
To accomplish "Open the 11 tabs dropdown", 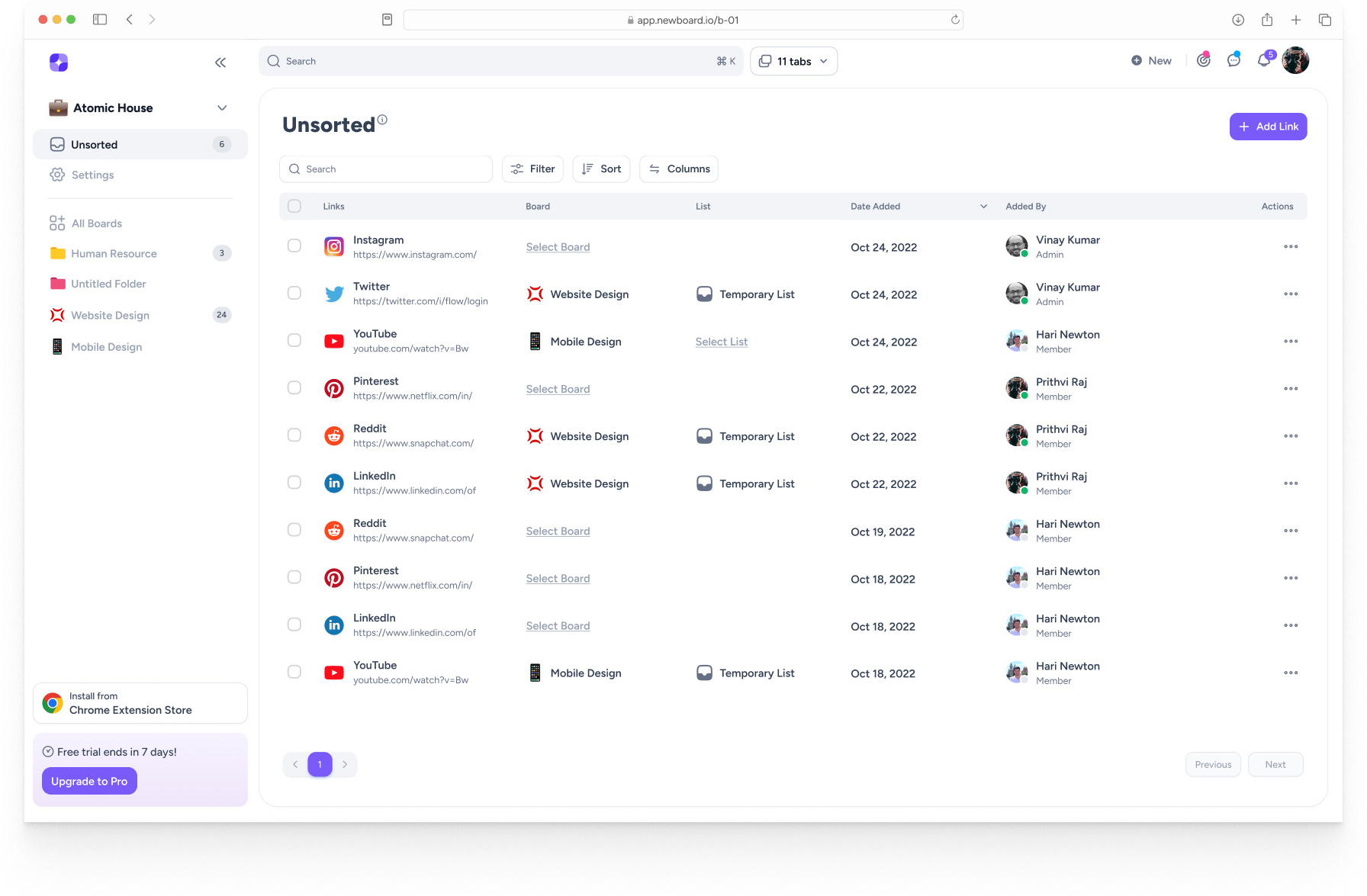I will coord(793,60).
